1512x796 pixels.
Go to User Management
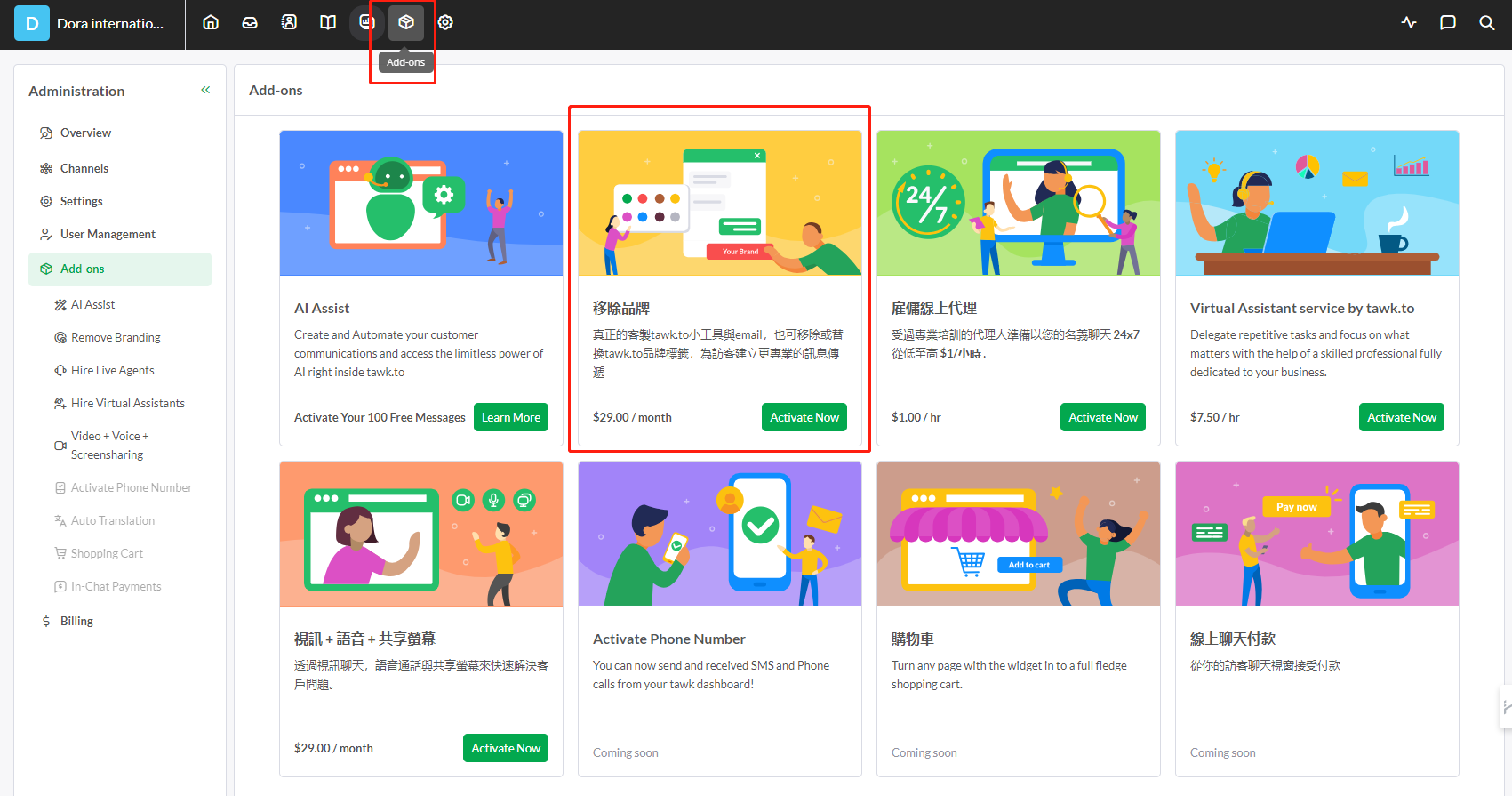[108, 234]
